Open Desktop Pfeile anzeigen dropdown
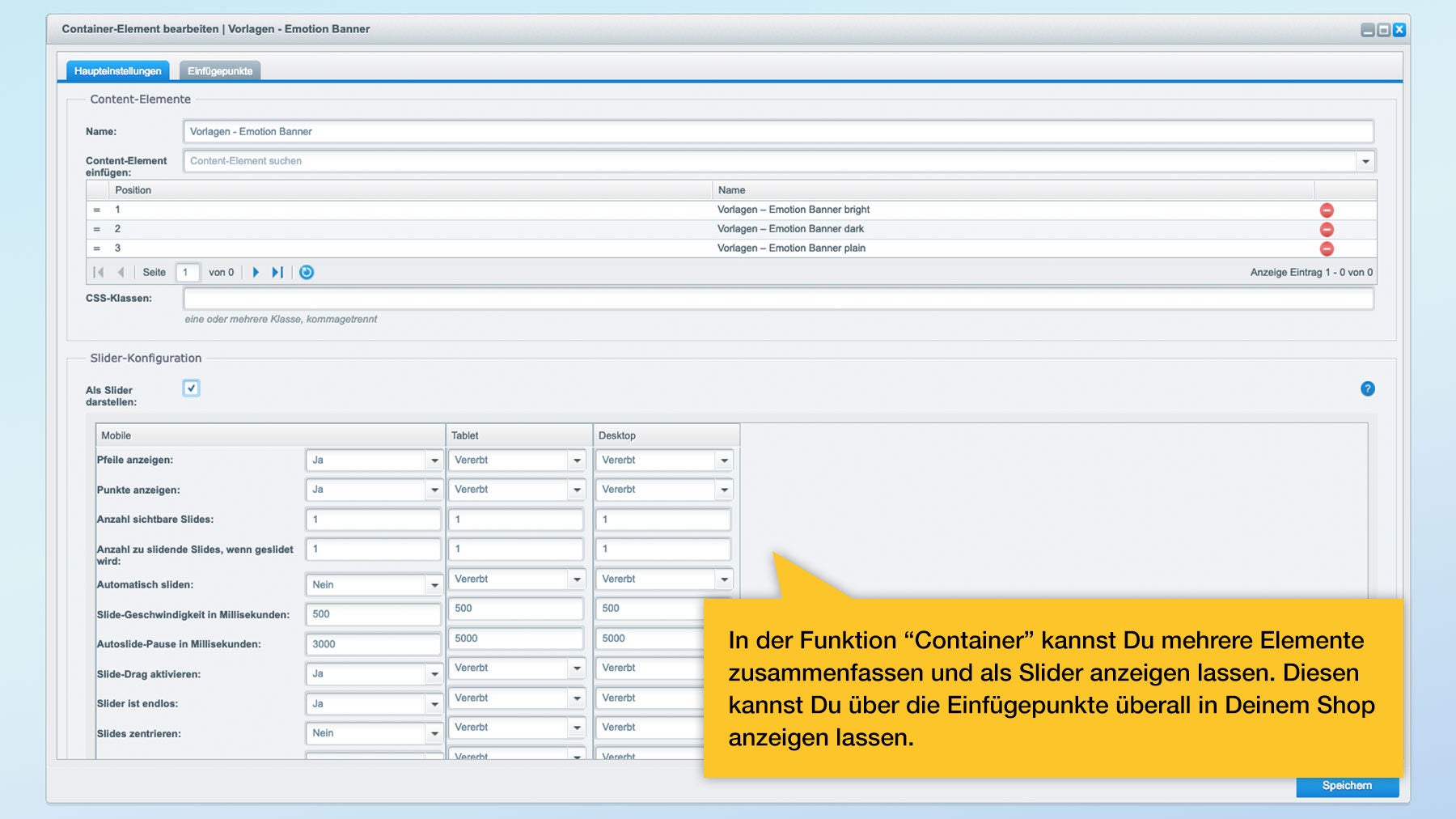1456x819 pixels. pos(724,460)
